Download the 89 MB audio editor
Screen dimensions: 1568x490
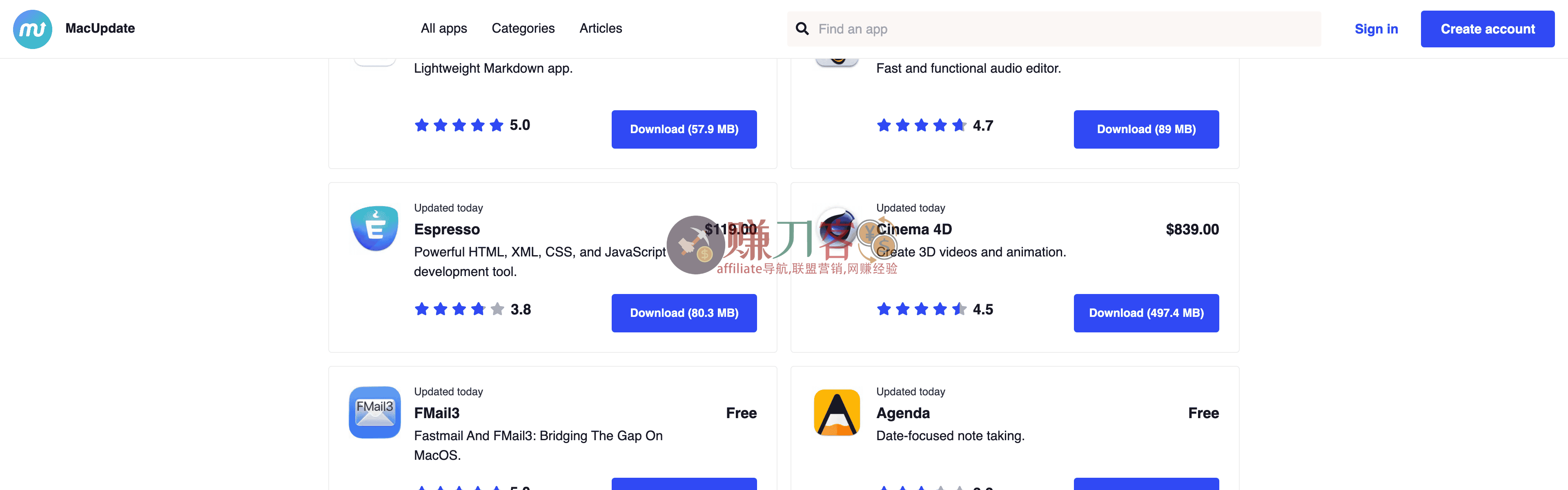click(x=1145, y=129)
